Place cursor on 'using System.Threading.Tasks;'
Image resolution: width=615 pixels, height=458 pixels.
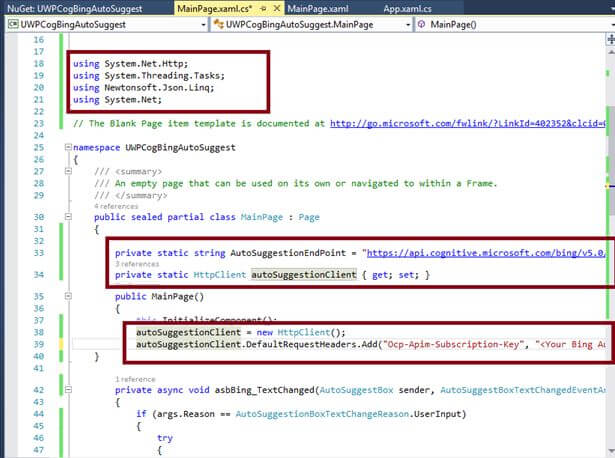pyautogui.click(x=149, y=75)
